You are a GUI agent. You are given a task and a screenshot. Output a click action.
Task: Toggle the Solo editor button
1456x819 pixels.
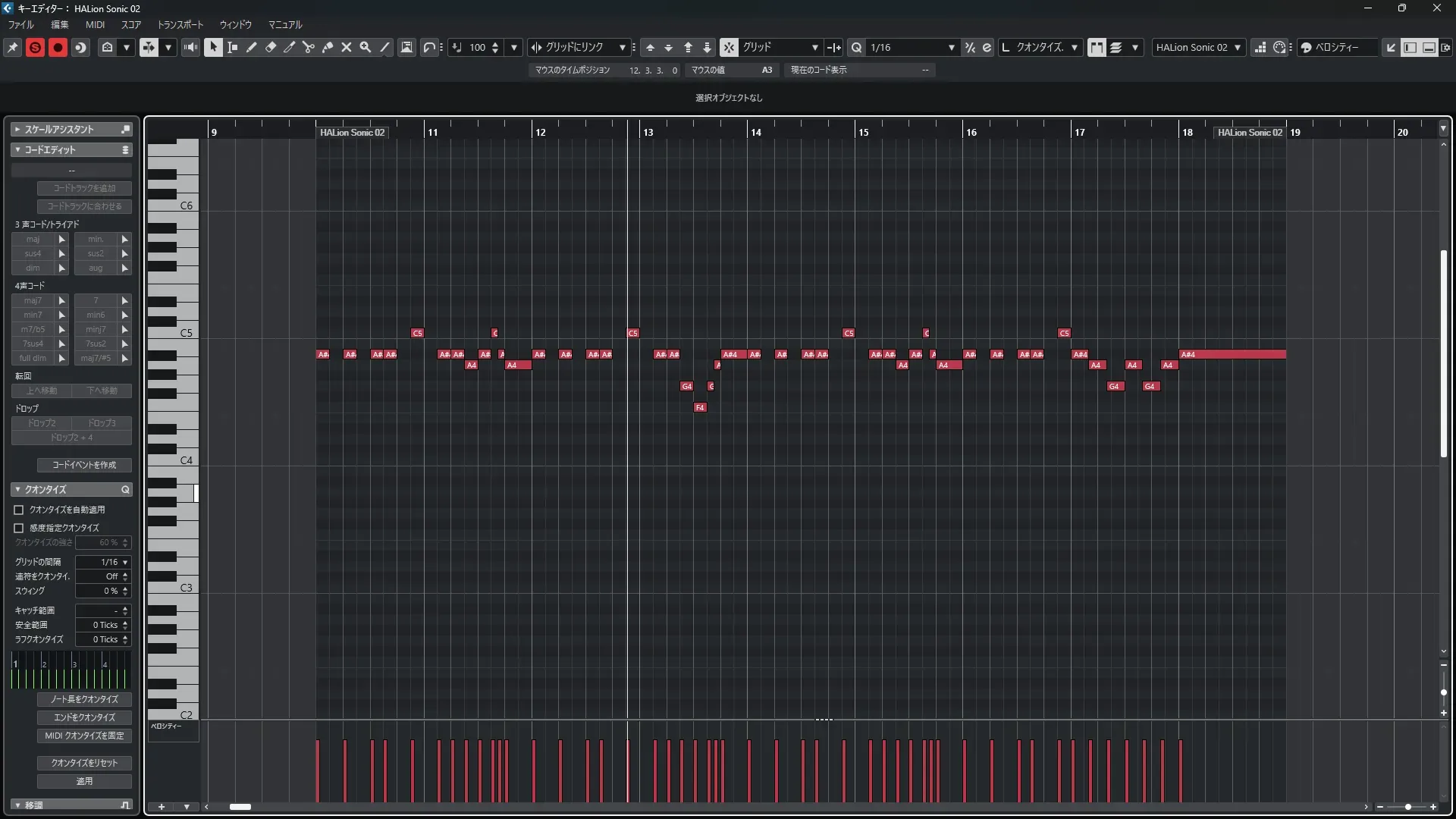[x=35, y=47]
